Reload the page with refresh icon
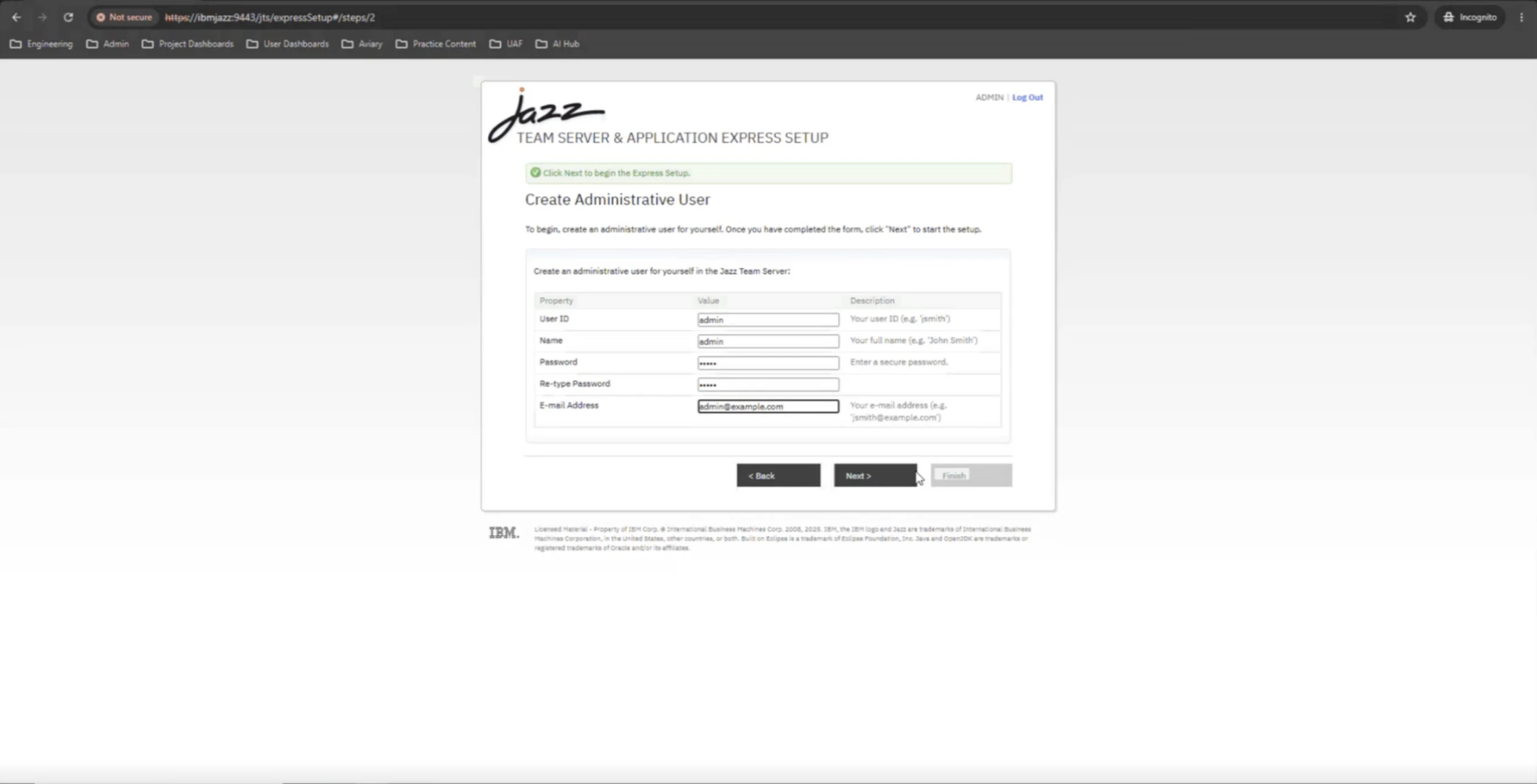The image size is (1537, 784). tap(69, 17)
